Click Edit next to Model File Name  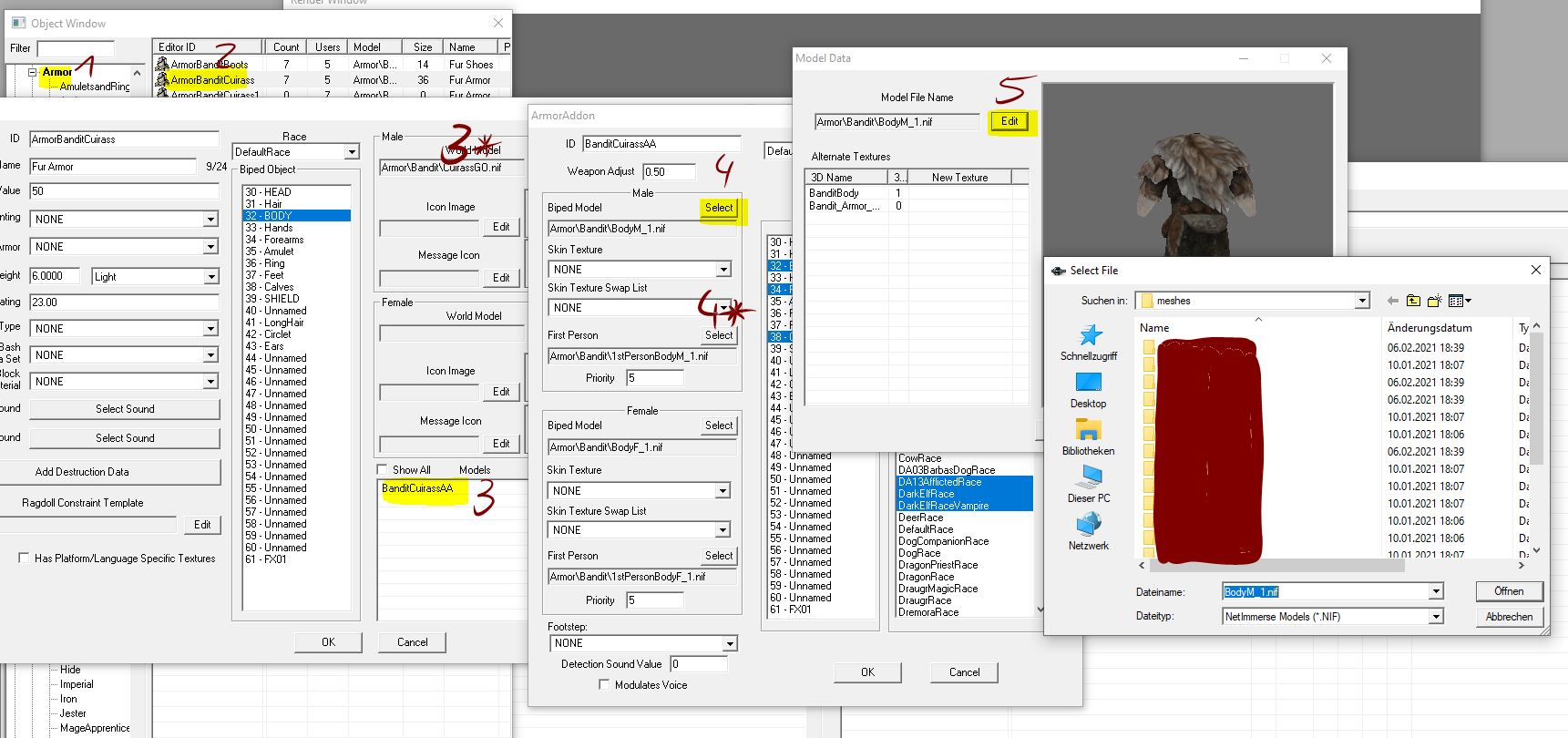1009,121
